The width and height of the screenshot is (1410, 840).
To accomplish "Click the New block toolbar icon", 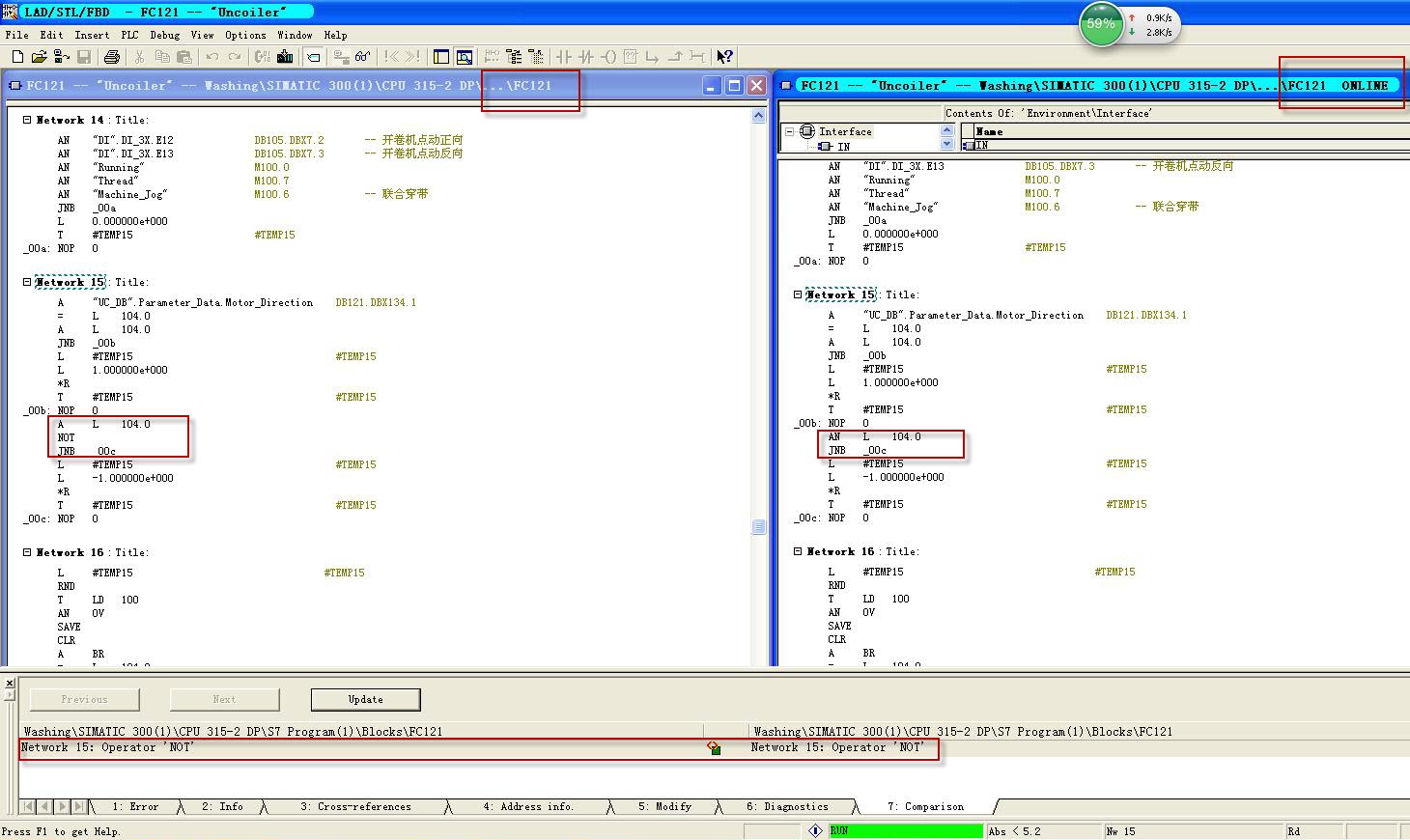I will (17, 57).
